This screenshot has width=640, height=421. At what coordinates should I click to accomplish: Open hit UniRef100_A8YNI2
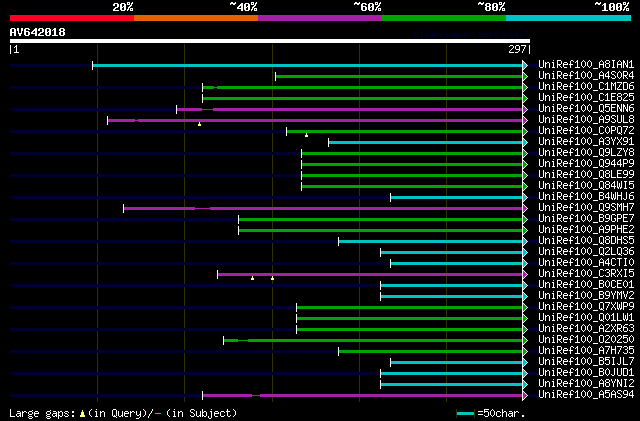tap(586, 384)
